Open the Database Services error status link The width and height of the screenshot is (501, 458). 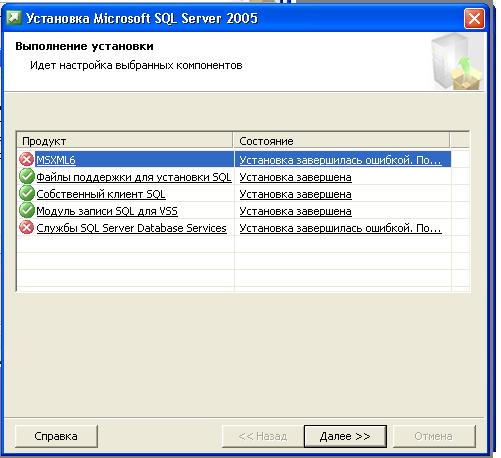pyautogui.click(x=340, y=228)
